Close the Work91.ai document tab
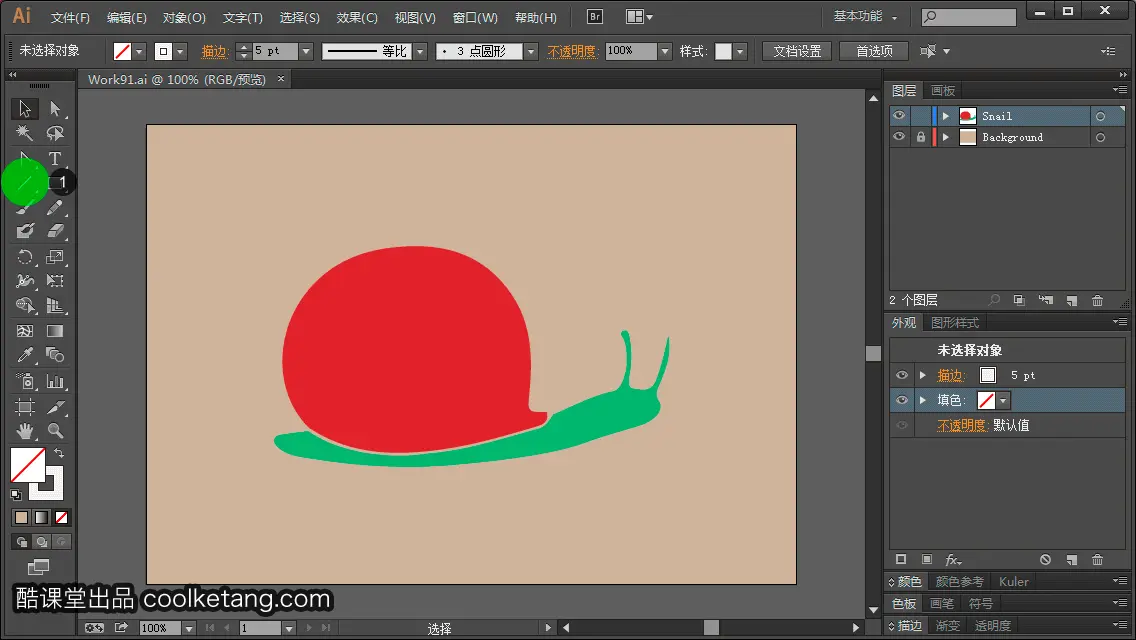The image size is (1136, 640). tap(281, 79)
